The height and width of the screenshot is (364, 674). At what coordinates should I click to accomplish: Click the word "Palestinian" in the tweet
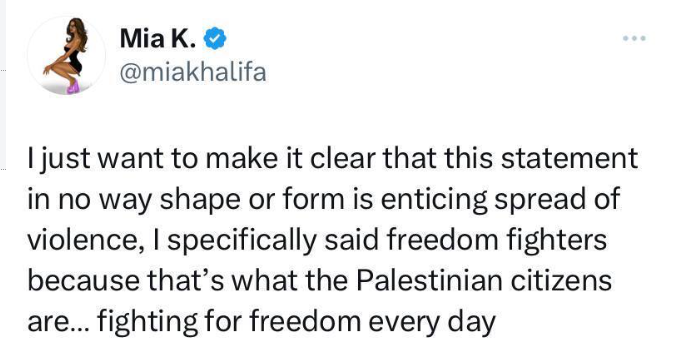pyautogui.click(x=429, y=281)
